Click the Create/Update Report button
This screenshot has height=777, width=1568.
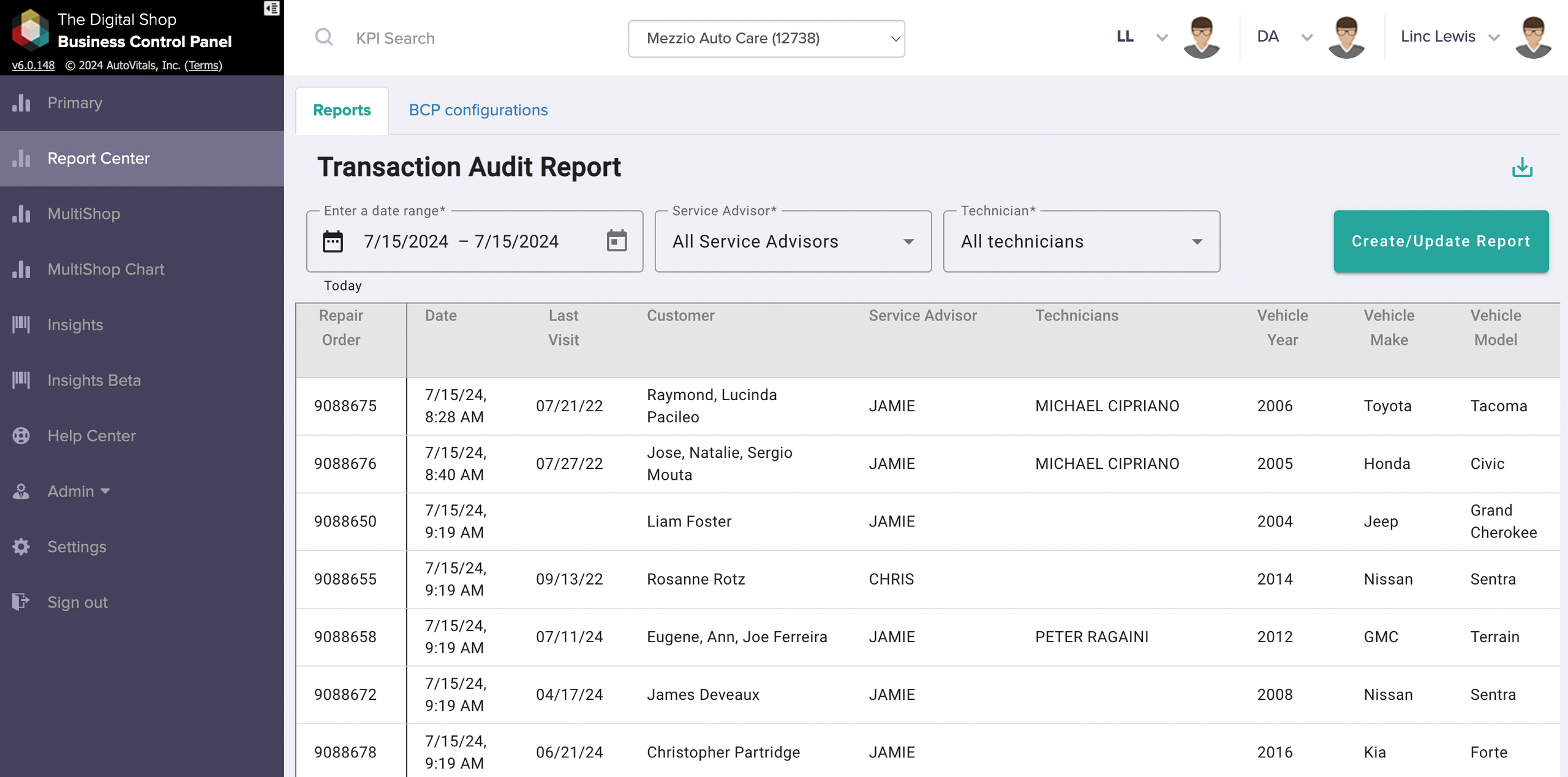[1441, 241]
